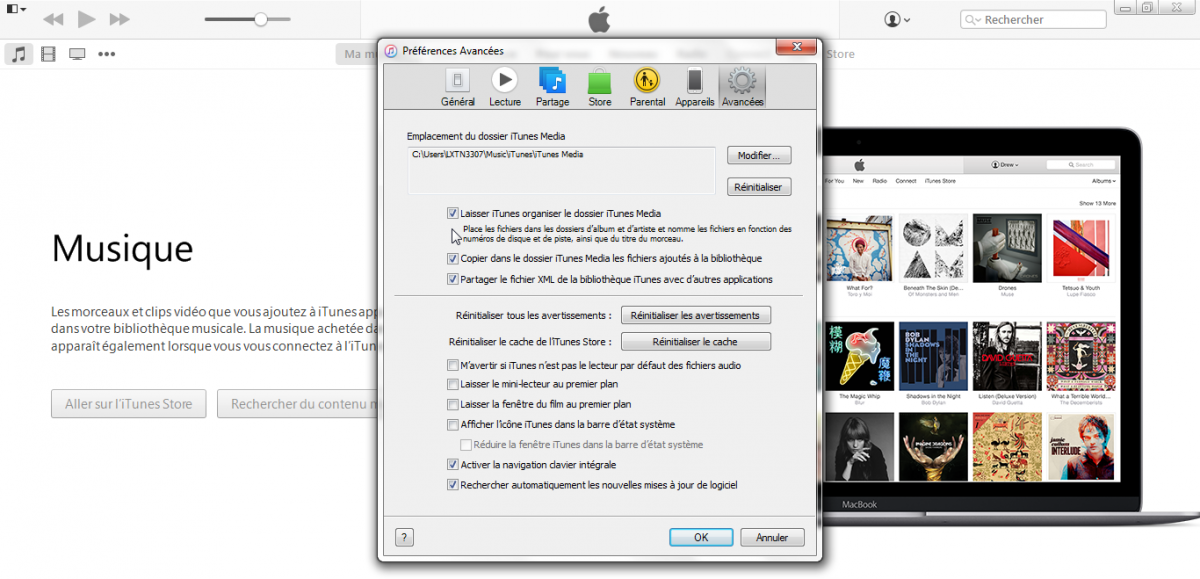Click the play button in iTunes toolbar

87,19
